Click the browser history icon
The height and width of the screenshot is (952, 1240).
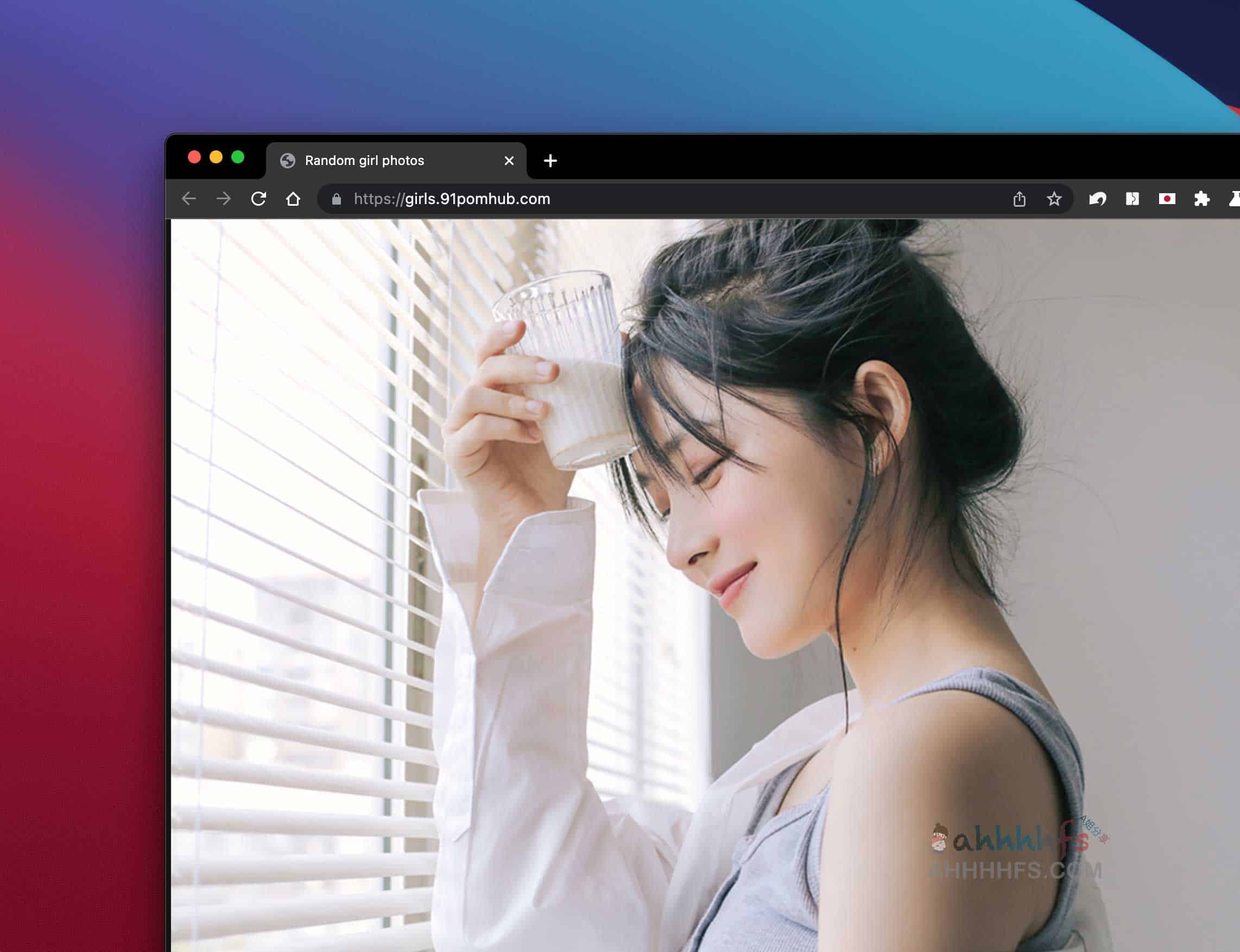[1097, 198]
